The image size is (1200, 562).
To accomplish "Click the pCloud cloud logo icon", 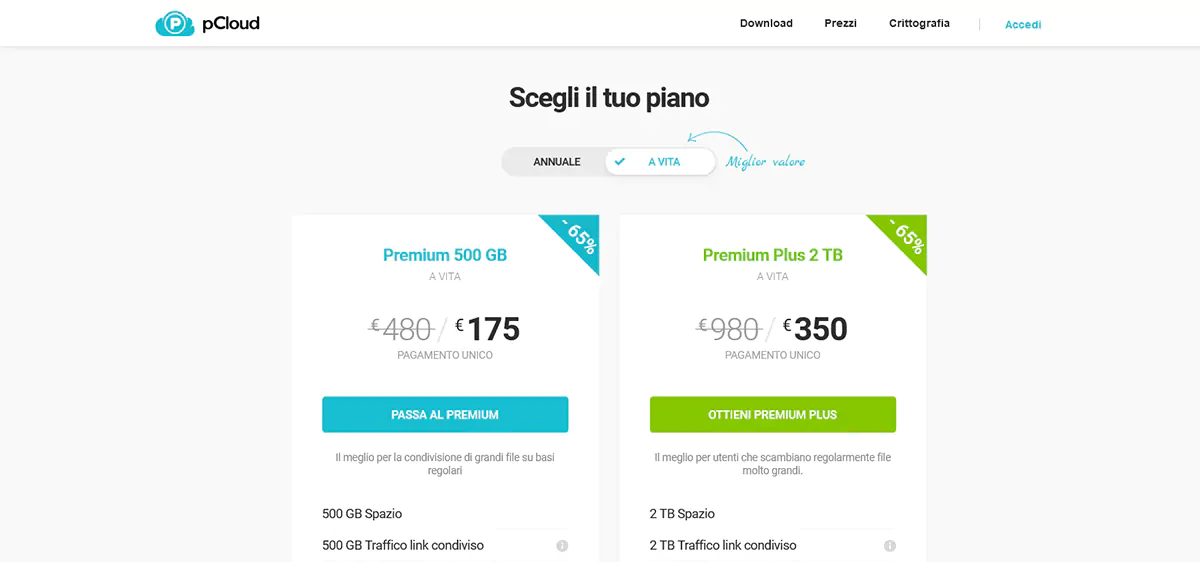I will 175,23.
